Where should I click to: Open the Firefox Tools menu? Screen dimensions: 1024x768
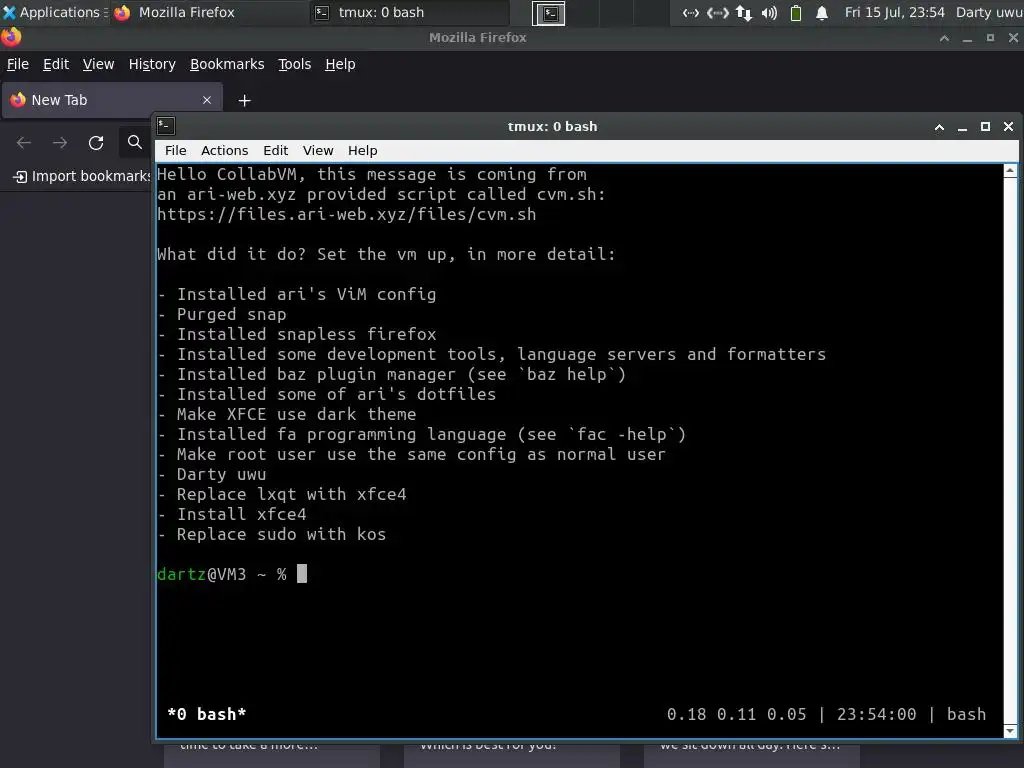295,64
